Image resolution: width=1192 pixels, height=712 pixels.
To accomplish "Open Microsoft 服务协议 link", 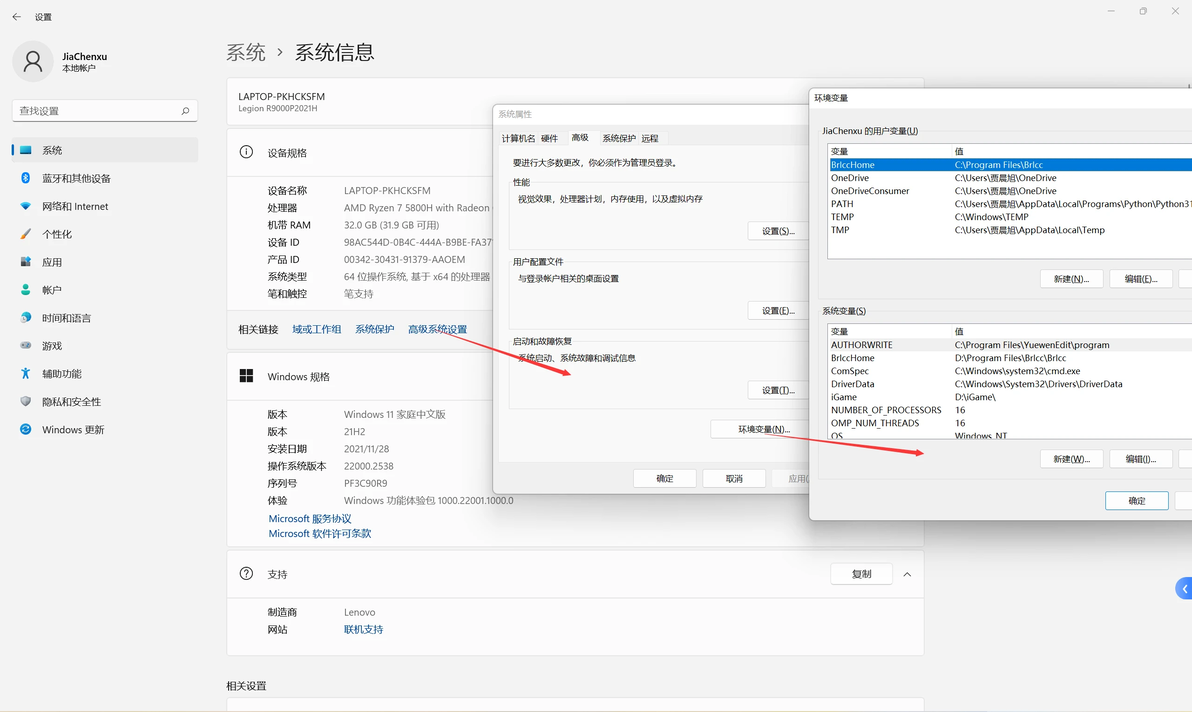I will 309,518.
